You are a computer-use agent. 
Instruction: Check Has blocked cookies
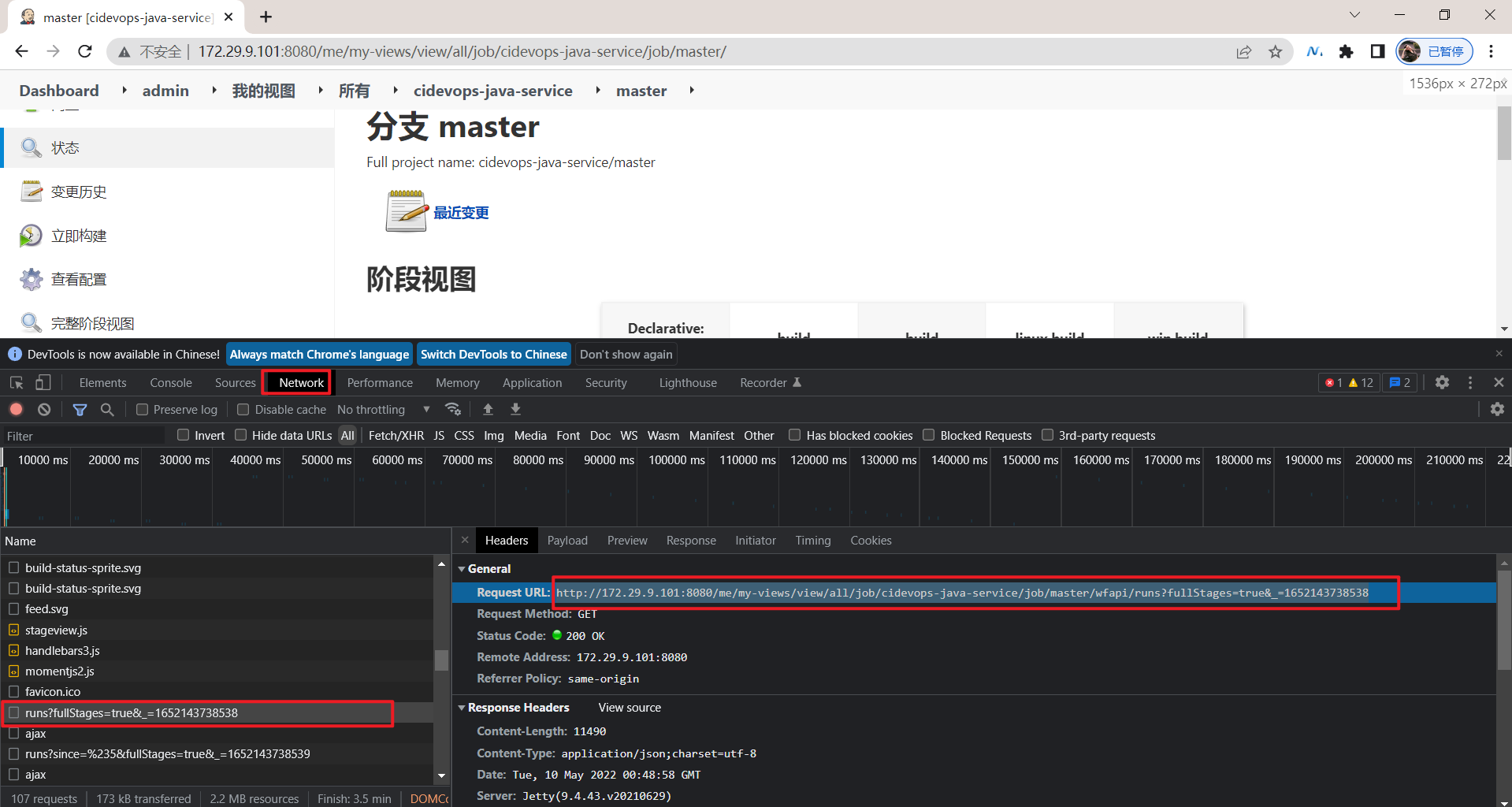(795, 435)
